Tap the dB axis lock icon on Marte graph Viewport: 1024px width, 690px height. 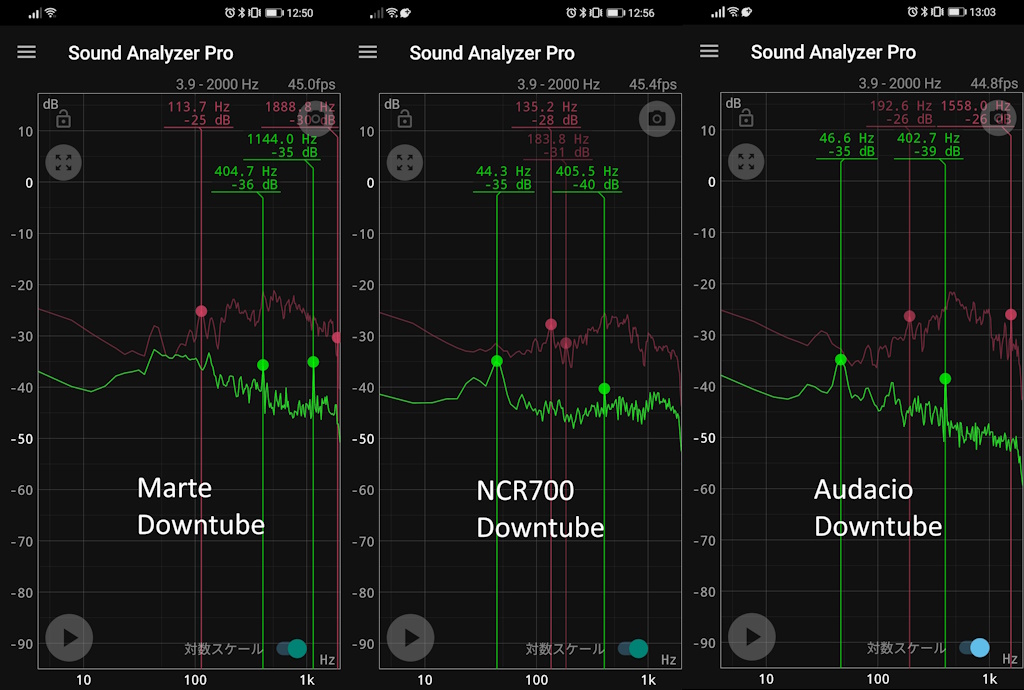point(63,120)
